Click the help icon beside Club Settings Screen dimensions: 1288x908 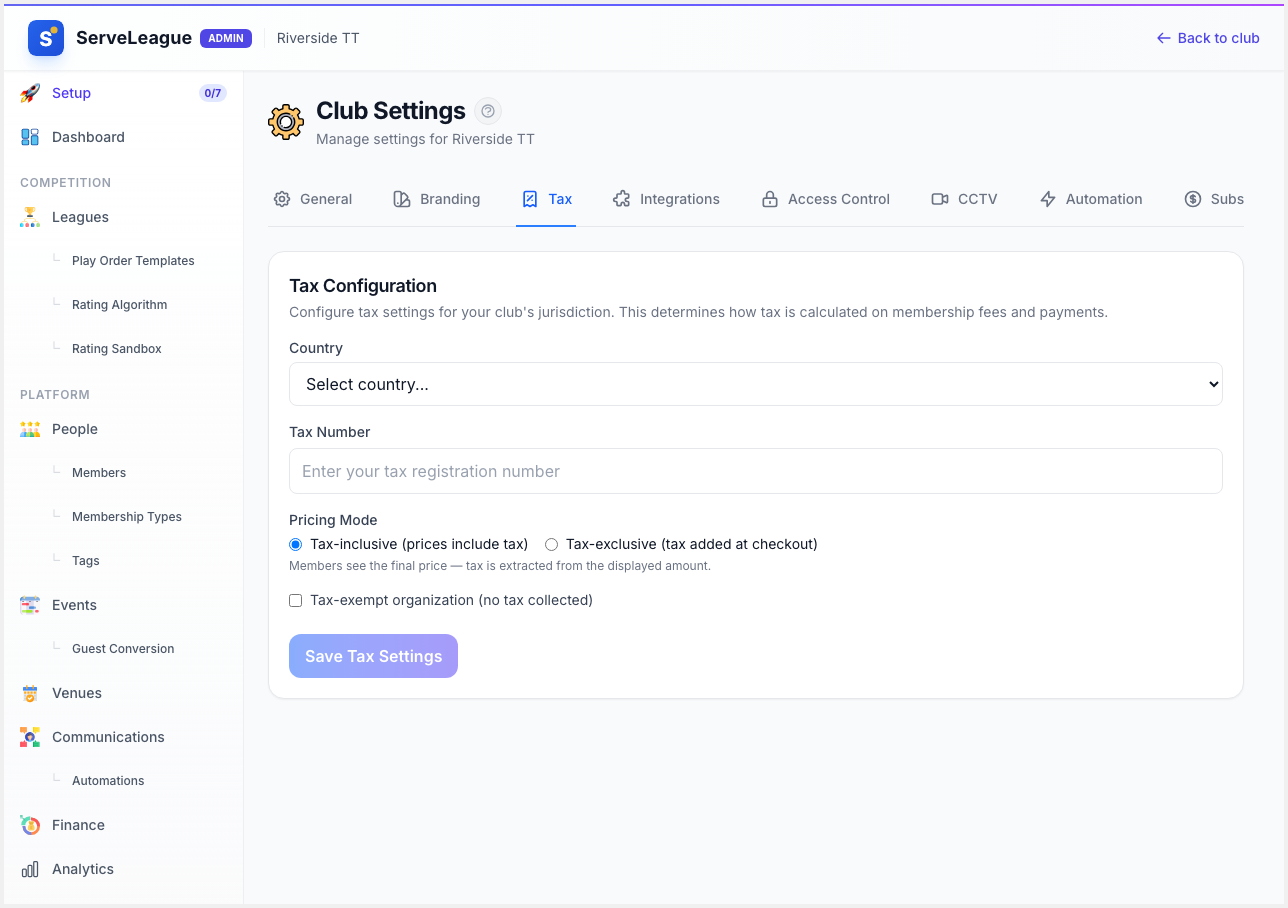(x=488, y=111)
